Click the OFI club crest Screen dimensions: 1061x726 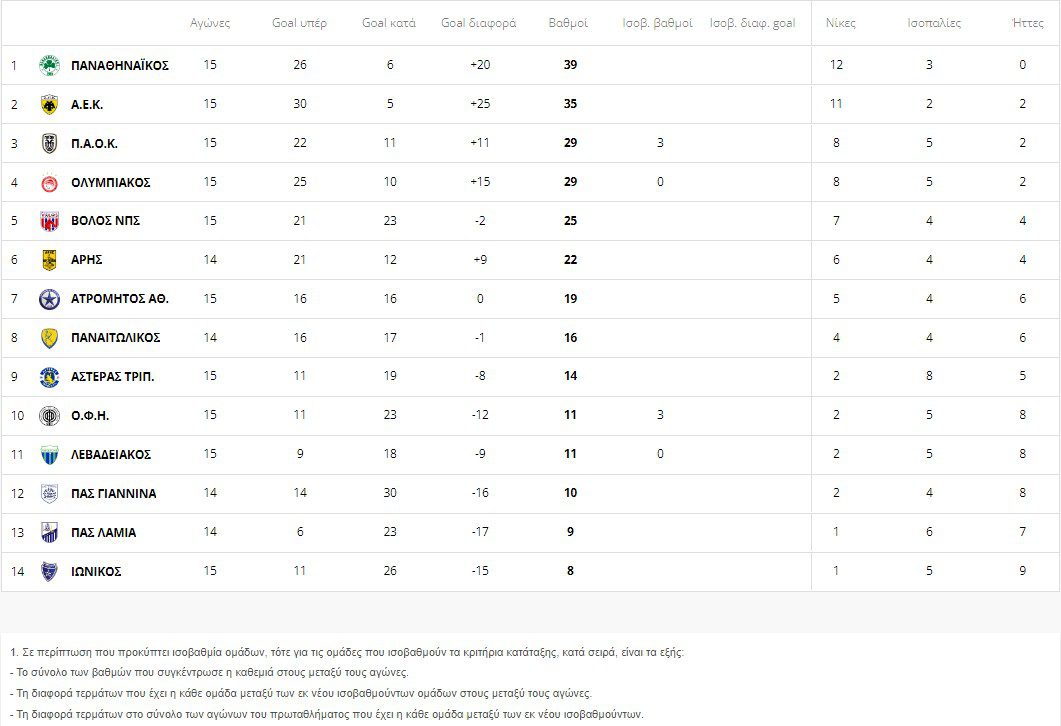click(49, 416)
